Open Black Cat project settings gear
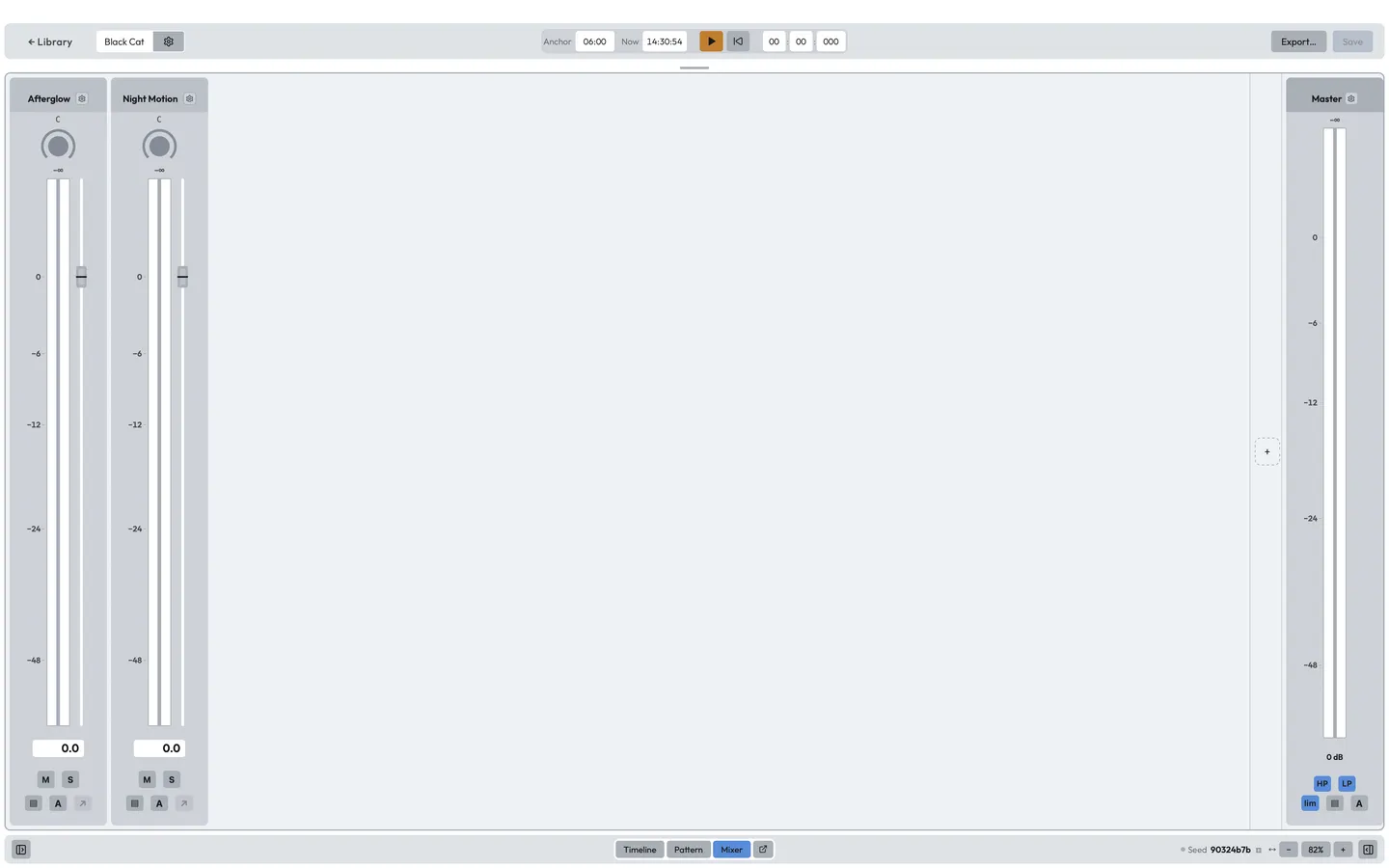Screen dimensions: 1389x868 [169, 41]
